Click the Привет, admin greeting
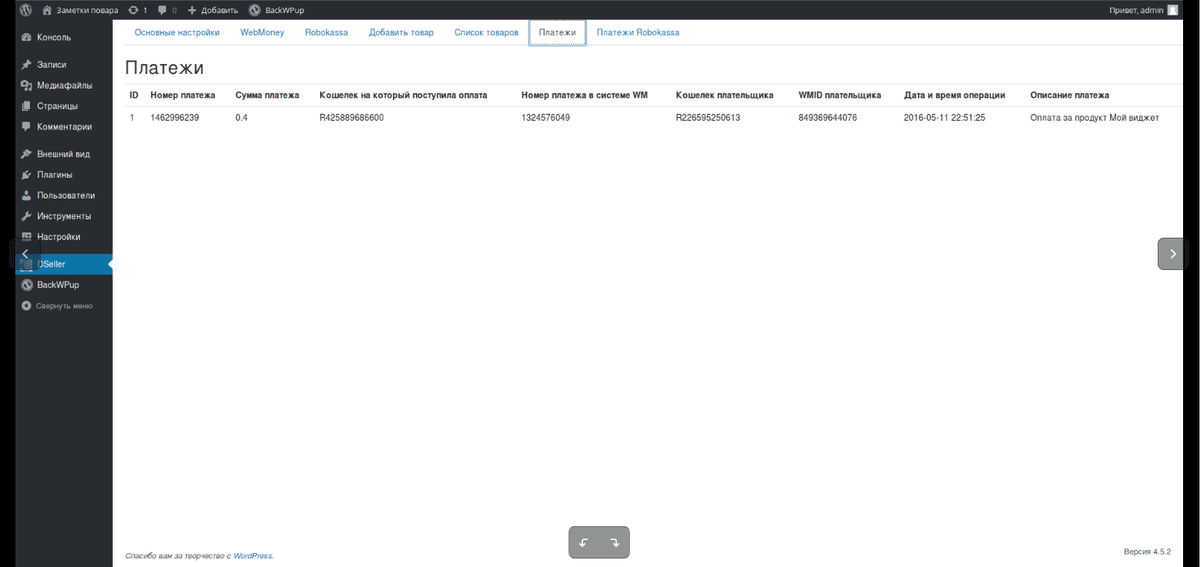This screenshot has height=567, width=1200. click(1136, 10)
